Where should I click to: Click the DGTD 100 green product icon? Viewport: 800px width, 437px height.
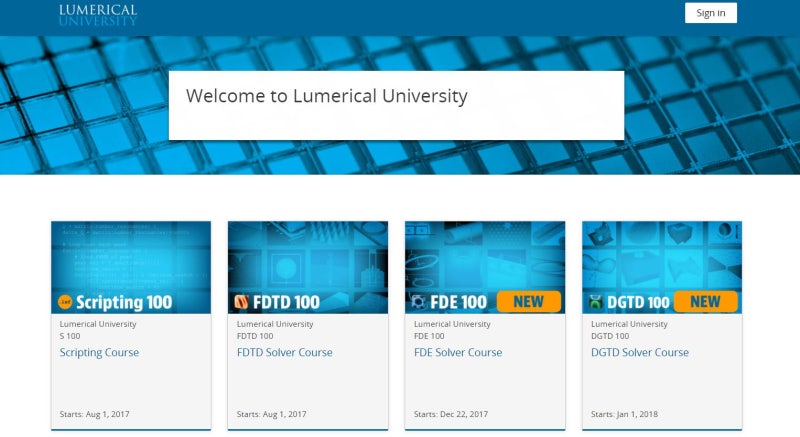coord(595,302)
